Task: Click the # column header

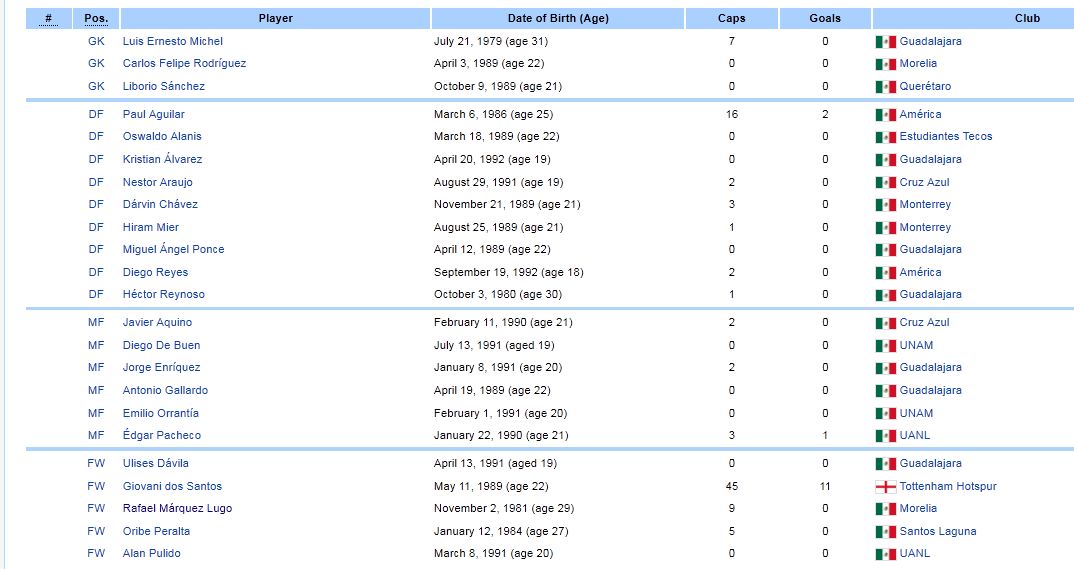Action: pos(48,18)
